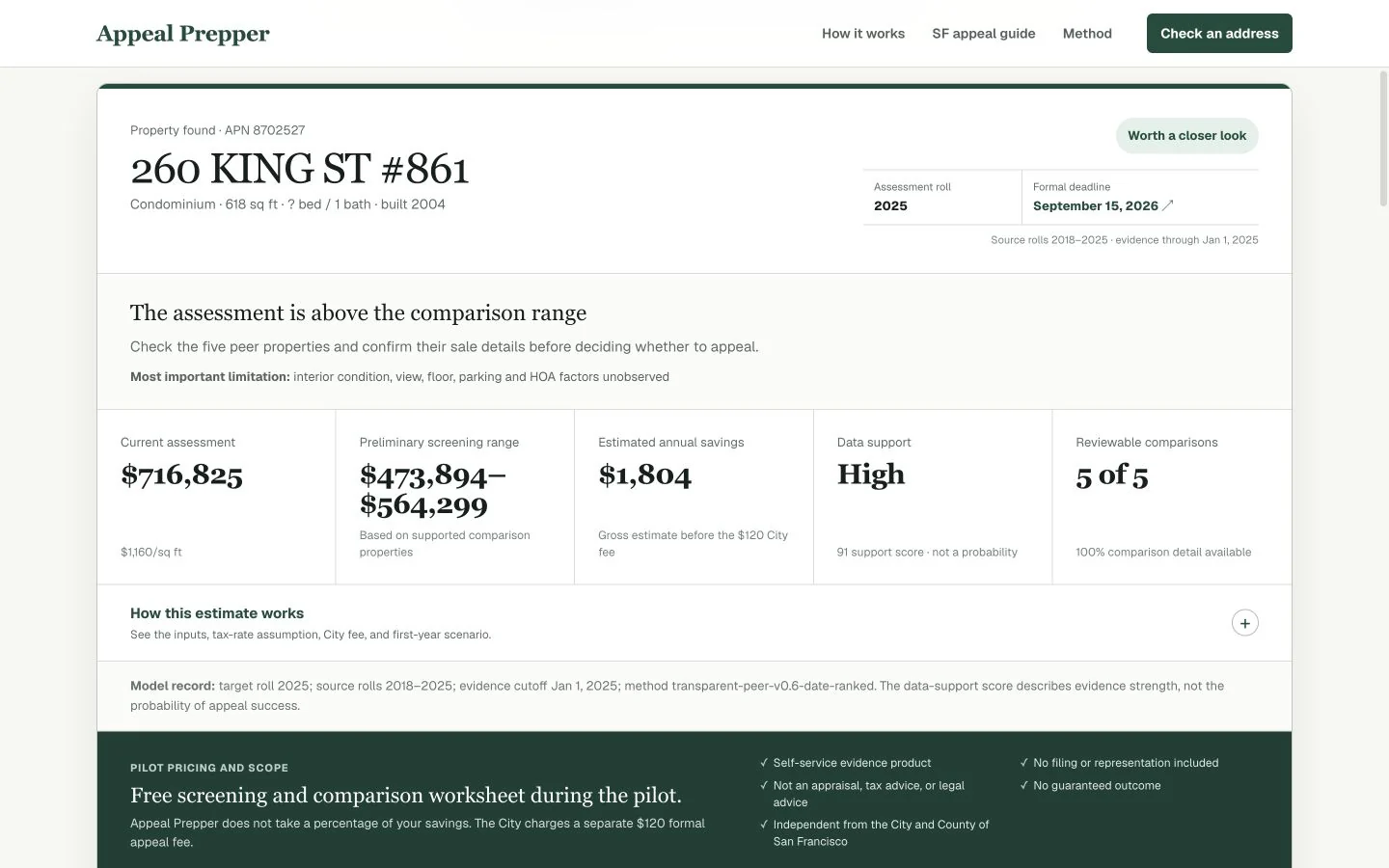Click the page scrollbar thumb
Viewport: 1389px width, 868px height.
pos(1384,137)
